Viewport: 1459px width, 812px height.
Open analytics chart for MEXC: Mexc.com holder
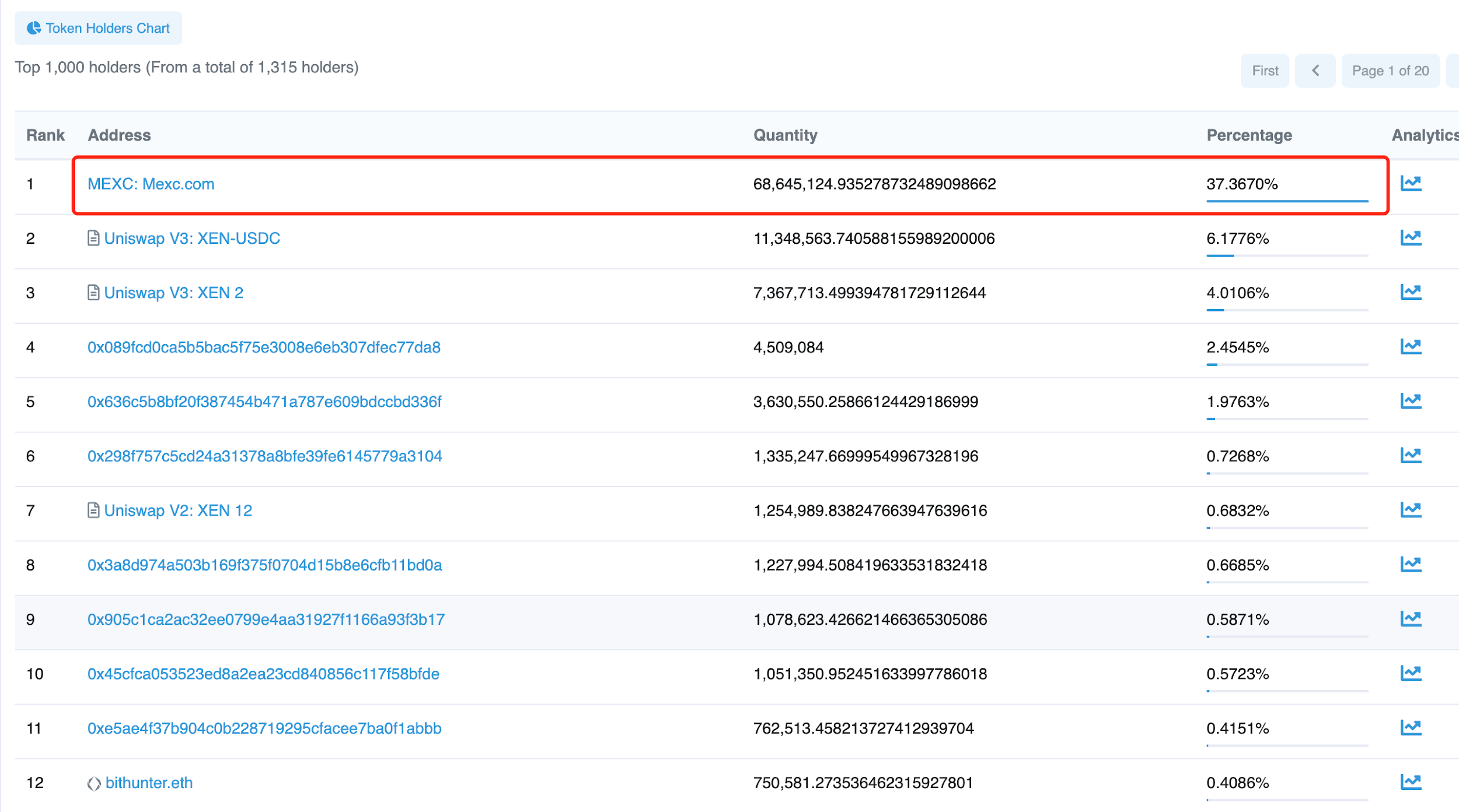pos(1412,183)
